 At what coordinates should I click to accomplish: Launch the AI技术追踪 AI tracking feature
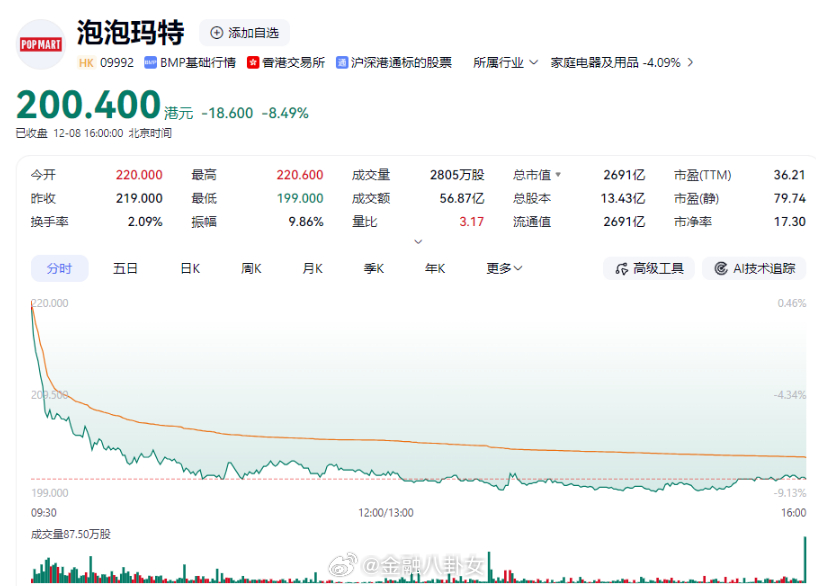753,268
